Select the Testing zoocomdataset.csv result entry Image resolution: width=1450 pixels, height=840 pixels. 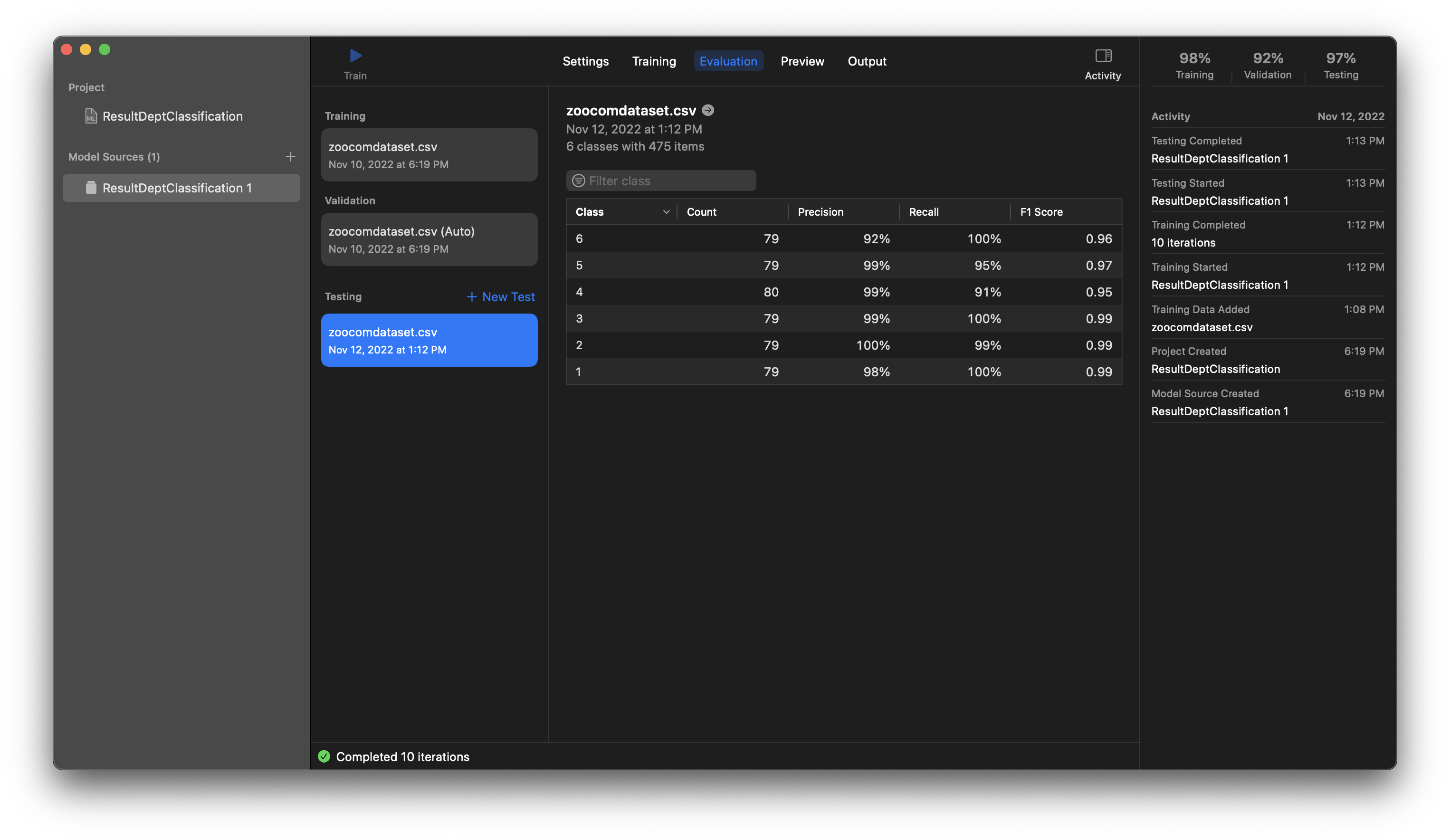click(x=429, y=340)
